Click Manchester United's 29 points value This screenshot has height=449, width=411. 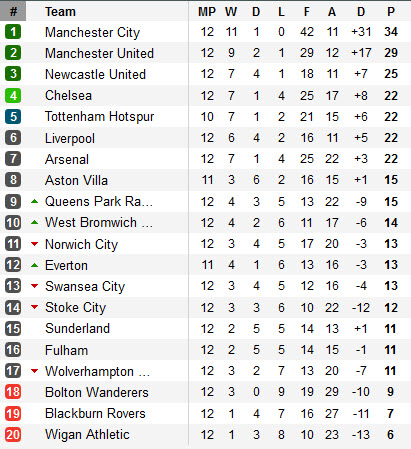391,53
